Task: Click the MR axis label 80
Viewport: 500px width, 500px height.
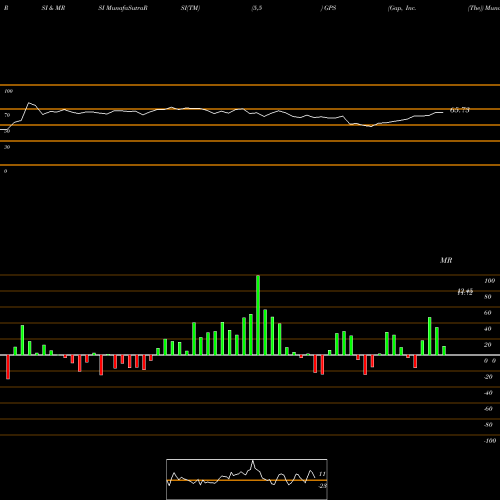Action: tap(488, 297)
